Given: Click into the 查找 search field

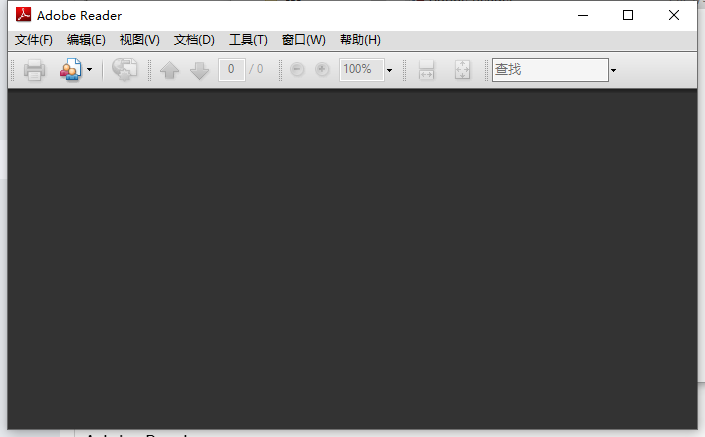Looking at the screenshot, I should click(550, 70).
